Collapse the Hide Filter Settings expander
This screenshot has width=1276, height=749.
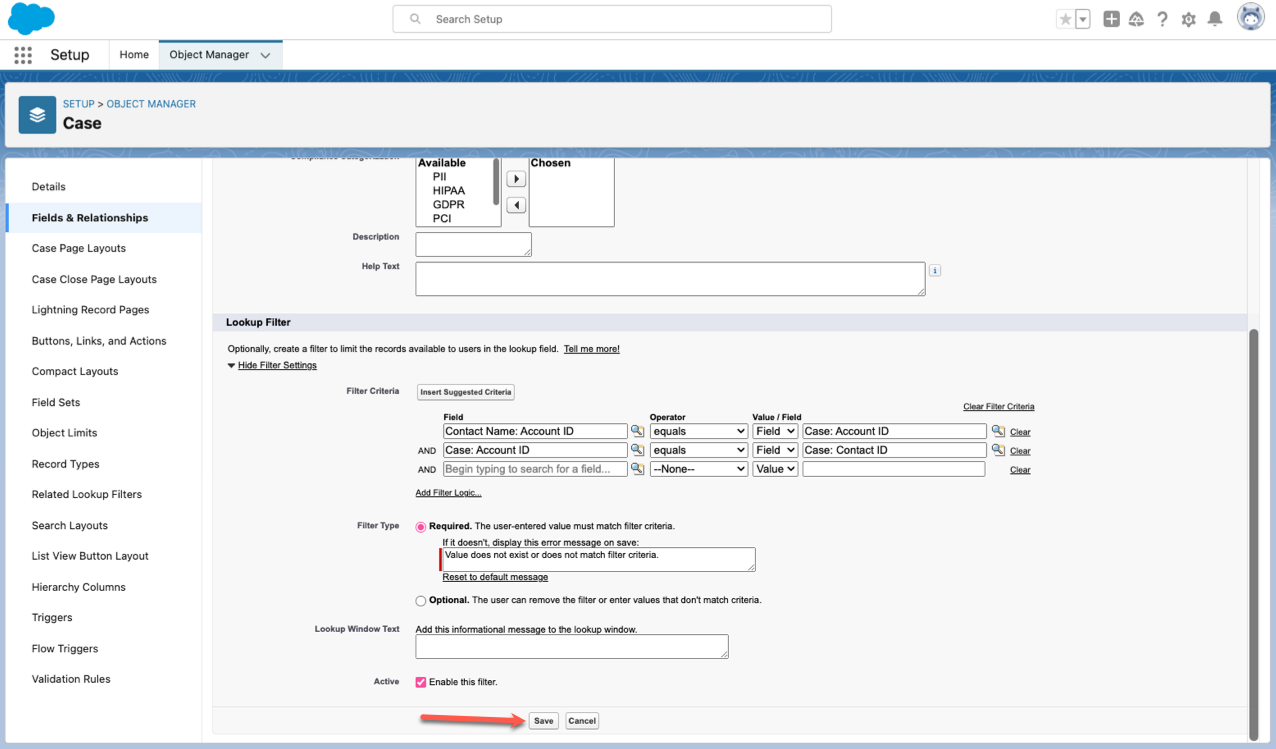tap(276, 365)
